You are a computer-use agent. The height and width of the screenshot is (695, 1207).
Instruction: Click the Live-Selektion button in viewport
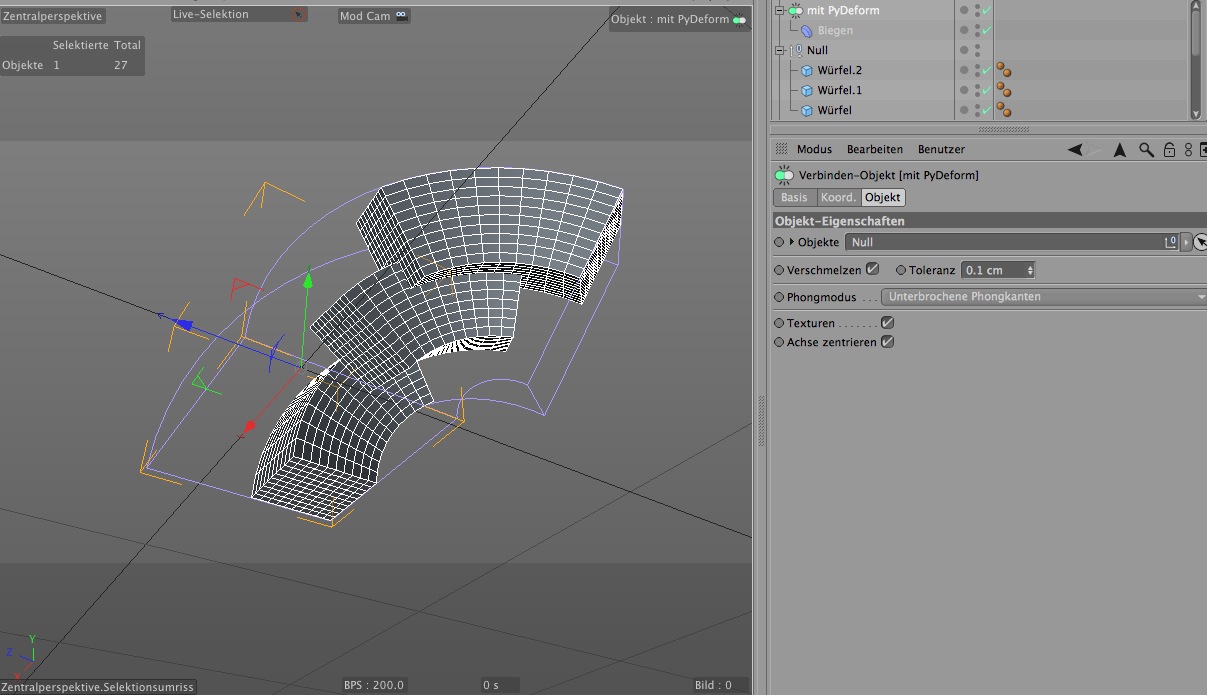point(238,15)
